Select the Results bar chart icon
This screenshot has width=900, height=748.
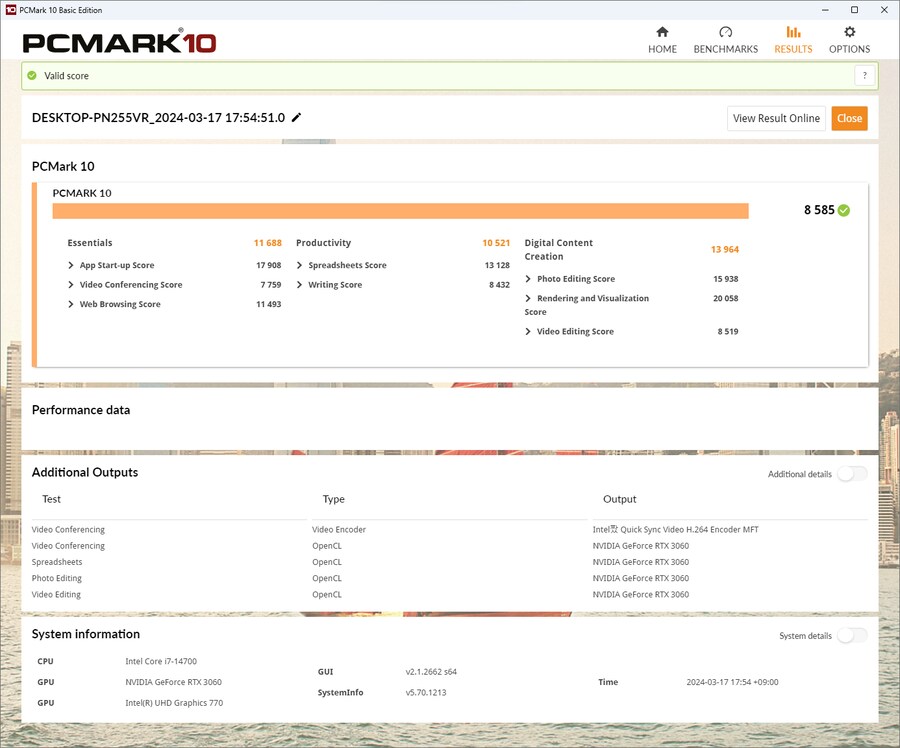click(x=793, y=32)
